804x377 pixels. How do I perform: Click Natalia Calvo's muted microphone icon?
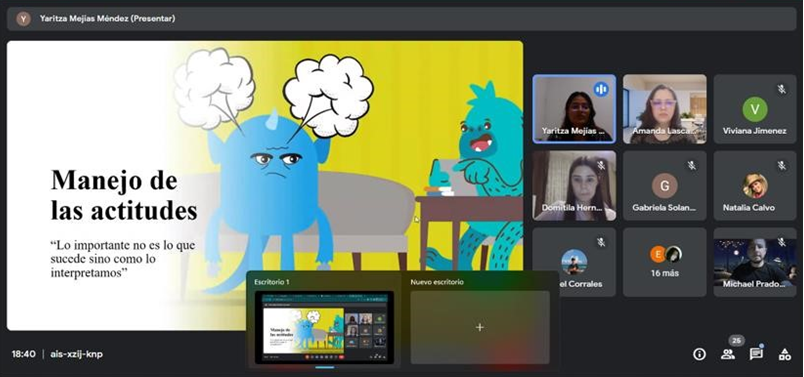[781, 165]
